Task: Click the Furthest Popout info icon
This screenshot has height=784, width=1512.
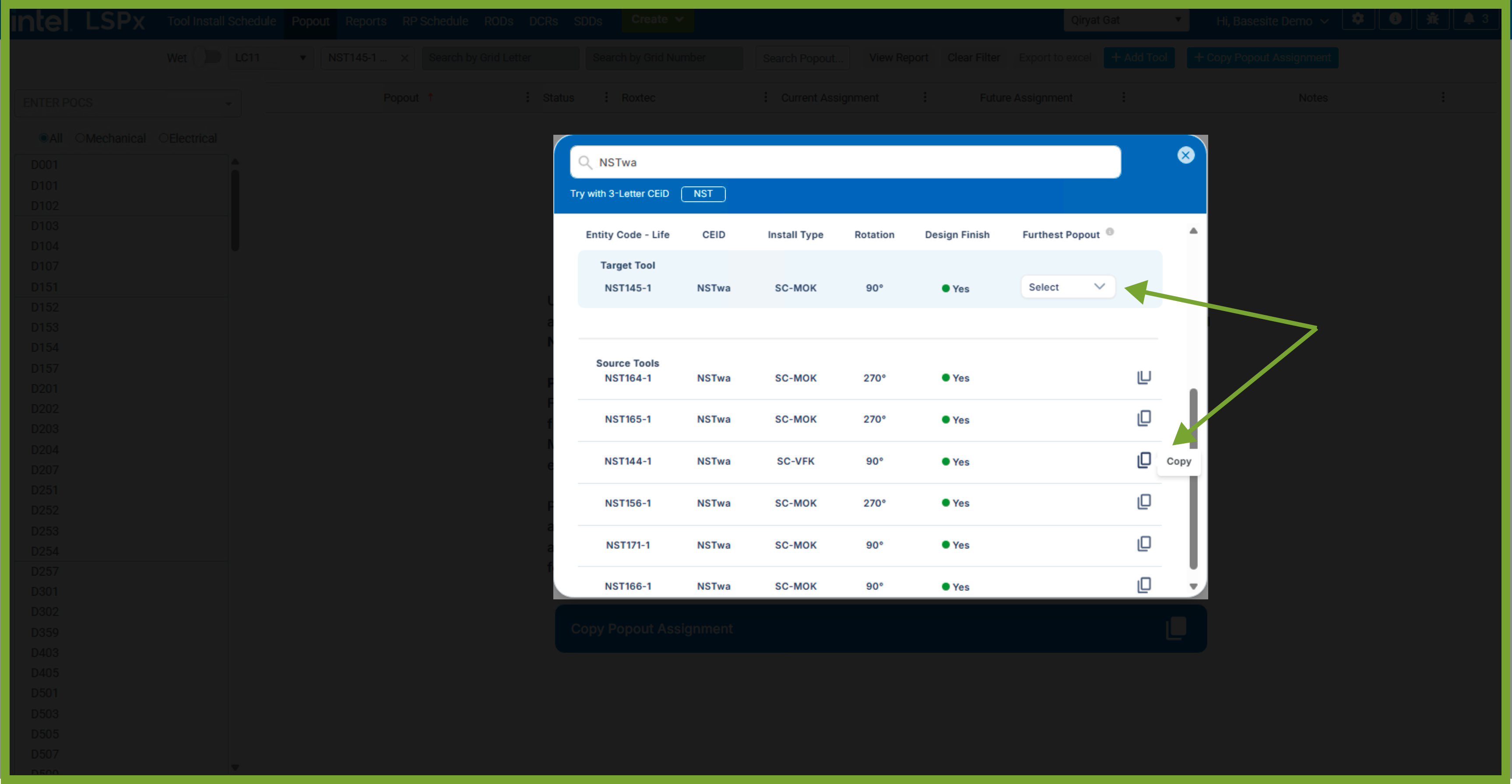Action: (1109, 232)
